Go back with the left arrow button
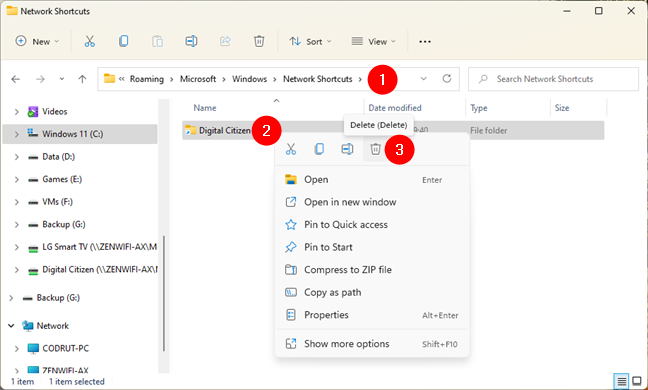 [x=16, y=79]
